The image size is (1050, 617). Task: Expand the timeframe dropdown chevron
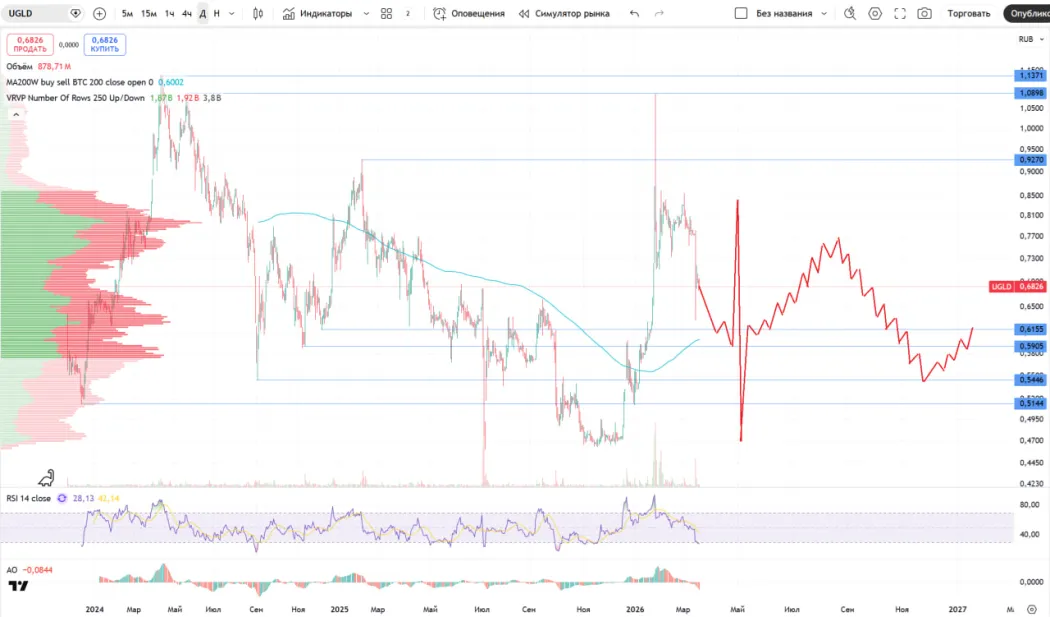click(232, 14)
